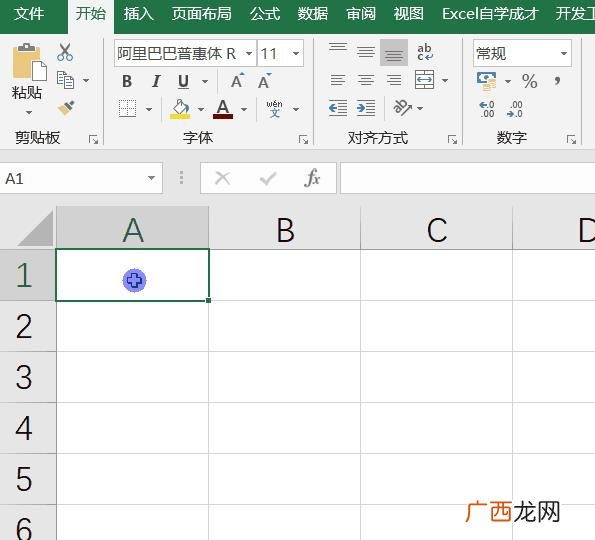The height and width of the screenshot is (540, 595).
Task: Decrease decimal places
Action: click(515, 109)
